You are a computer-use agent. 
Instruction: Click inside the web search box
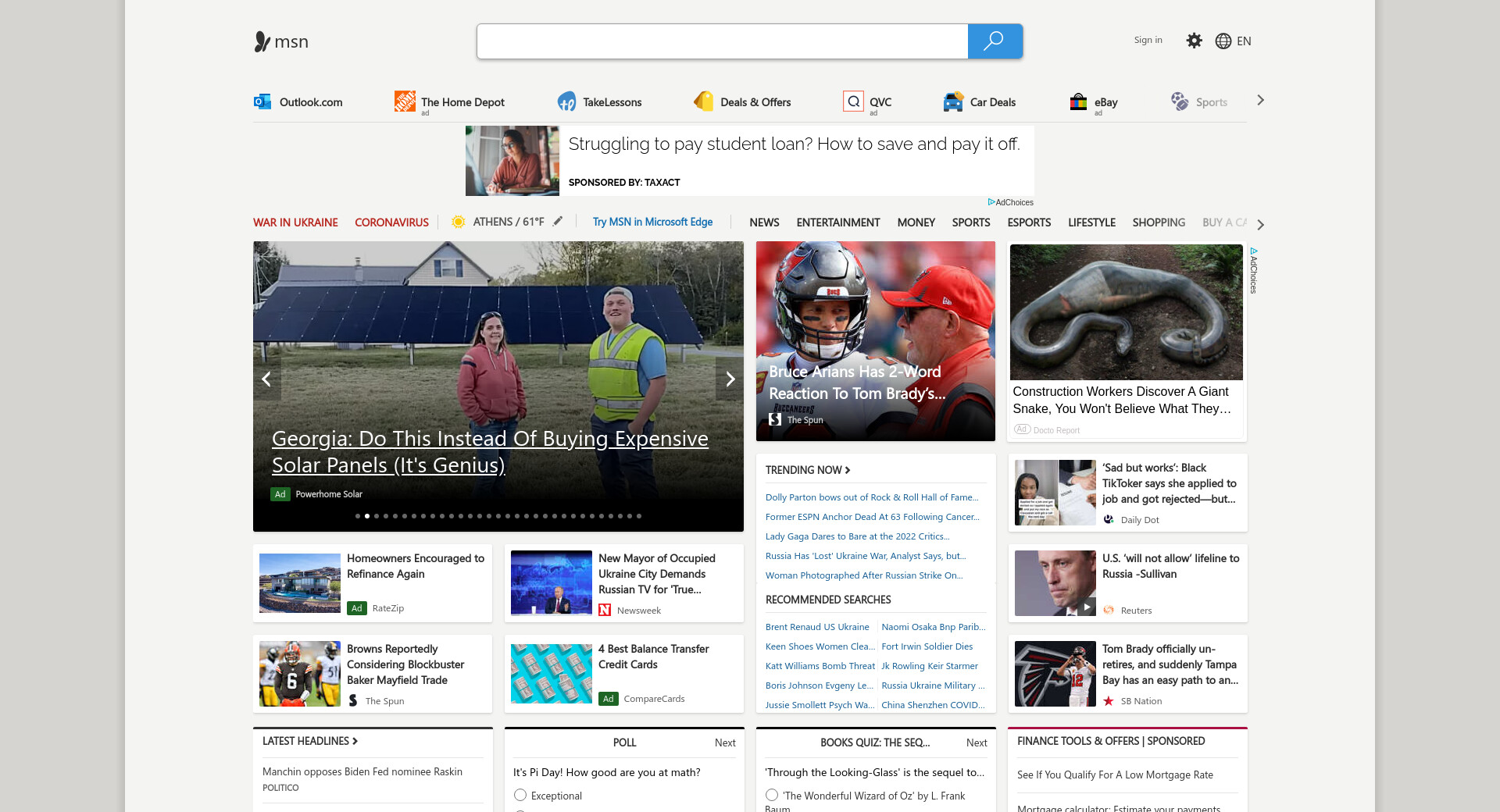(722, 41)
